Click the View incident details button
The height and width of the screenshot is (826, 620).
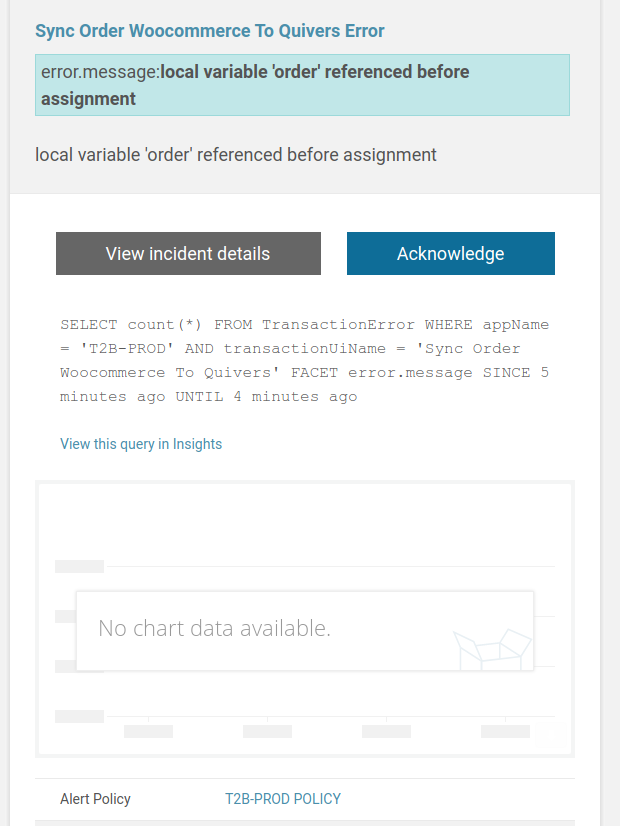tap(188, 254)
